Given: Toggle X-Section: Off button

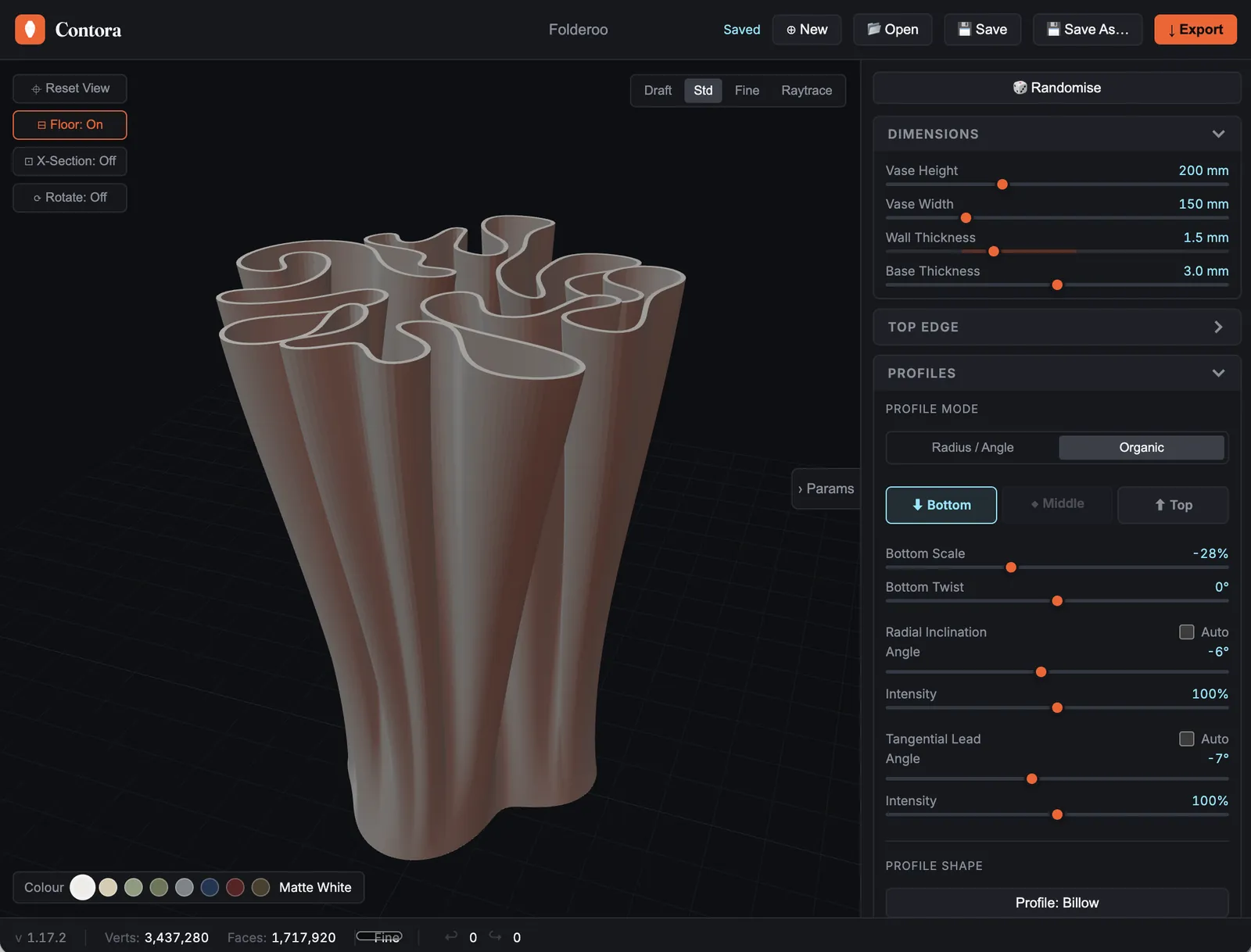Looking at the screenshot, I should click(70, 161).
